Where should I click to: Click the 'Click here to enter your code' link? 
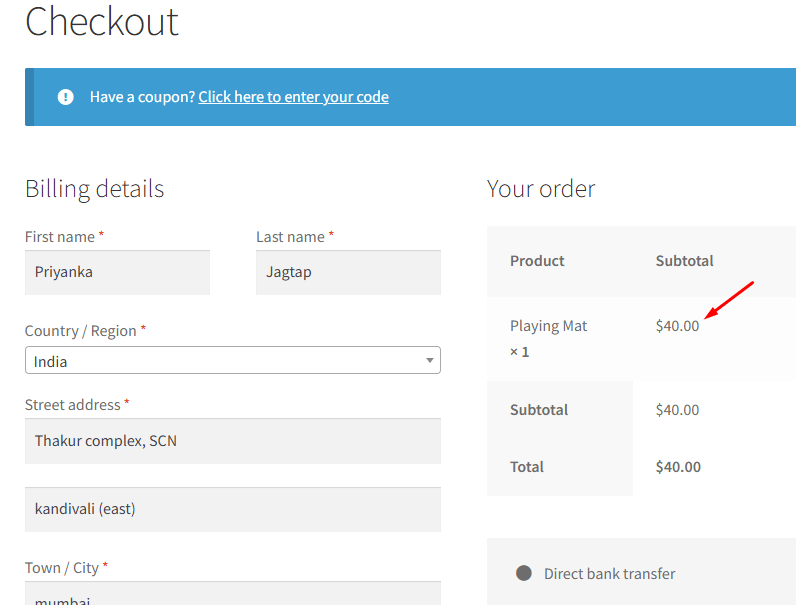(x=293, y=97)
